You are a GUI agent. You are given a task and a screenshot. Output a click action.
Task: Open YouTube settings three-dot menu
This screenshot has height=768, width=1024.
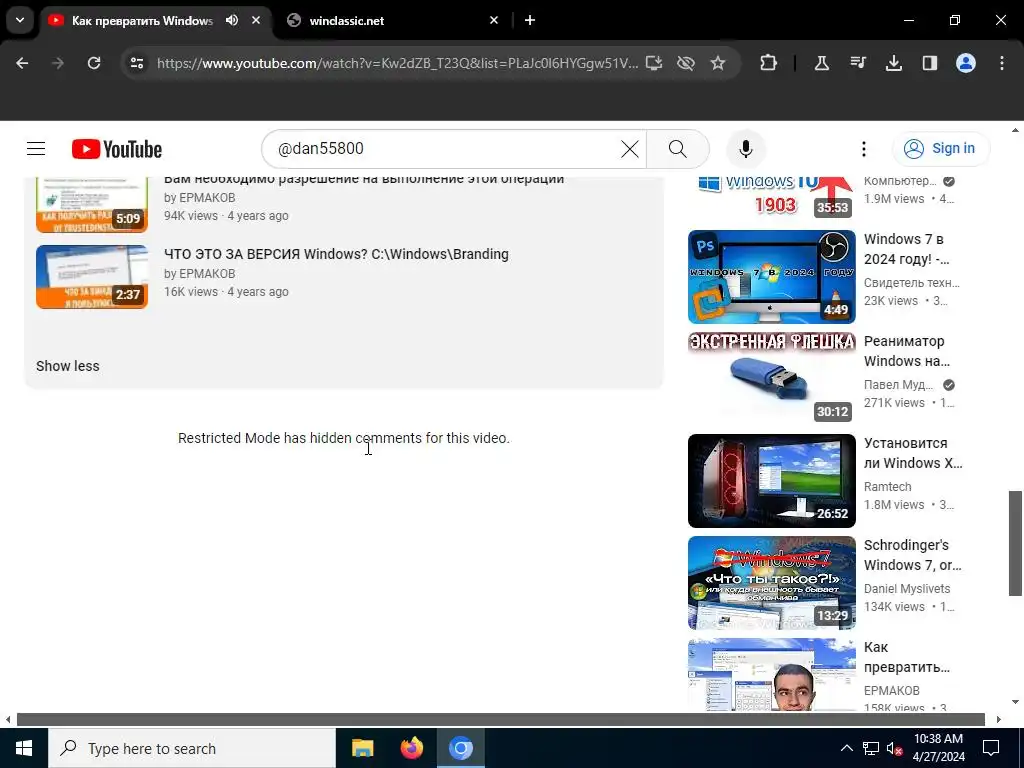point(864,149)
